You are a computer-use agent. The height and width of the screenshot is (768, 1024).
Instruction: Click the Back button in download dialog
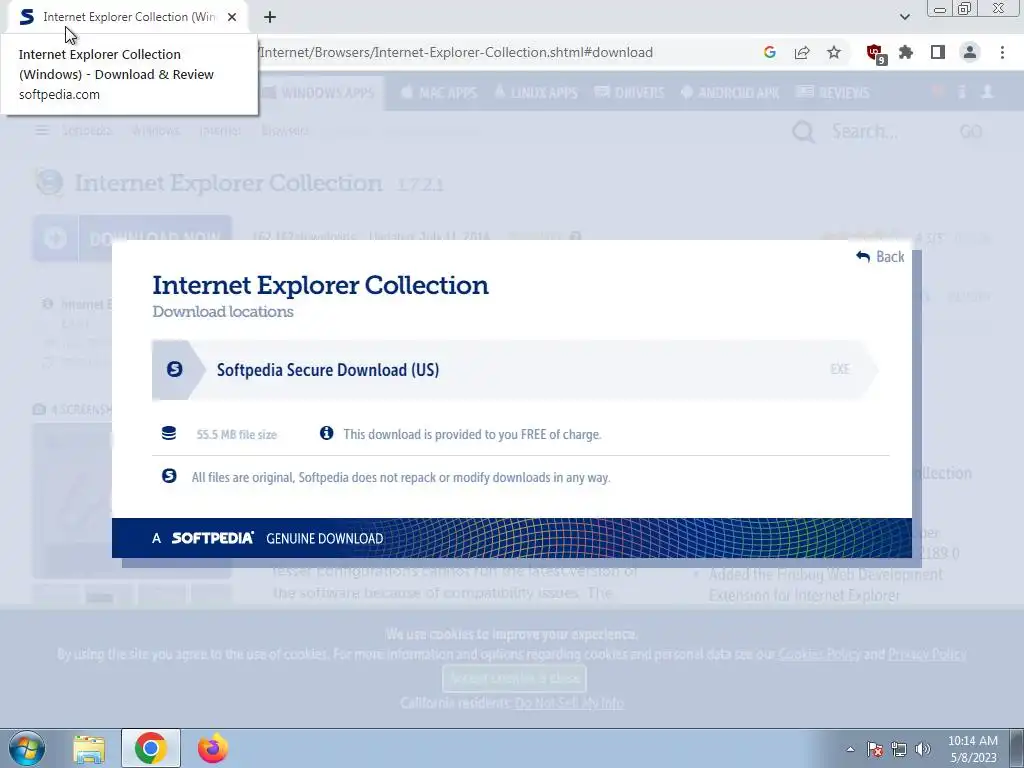(x=880, y=257)
